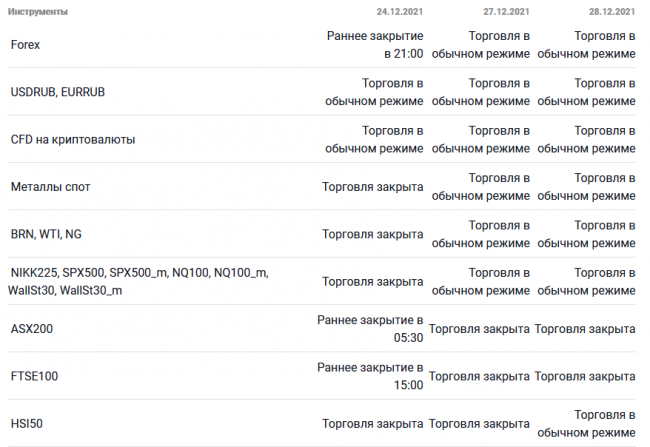Select the ASX200 instrument name
Image resolution: width=650 pixels, height=447 pixels.
point(32,329)
